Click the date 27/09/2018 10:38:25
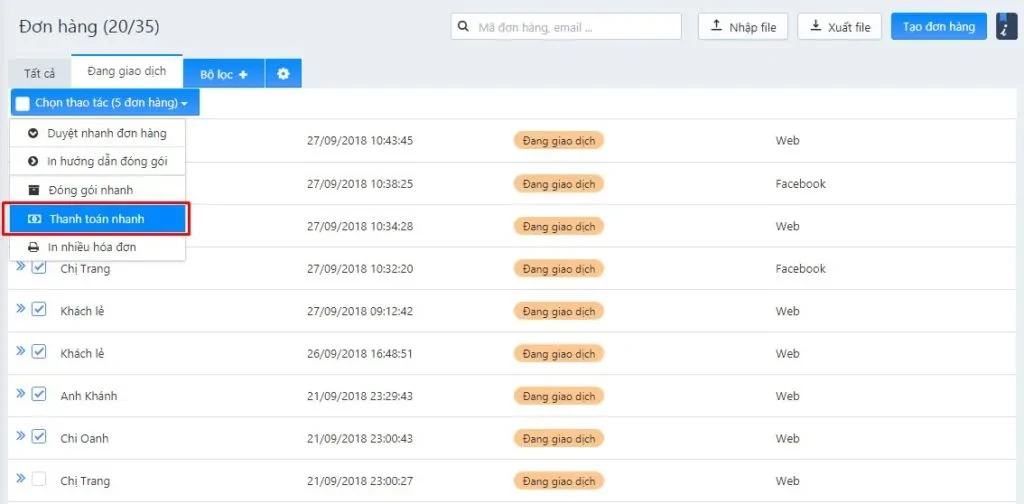Image resolution: width=1024 pixels, height=504 pixels. pos(360,184)
